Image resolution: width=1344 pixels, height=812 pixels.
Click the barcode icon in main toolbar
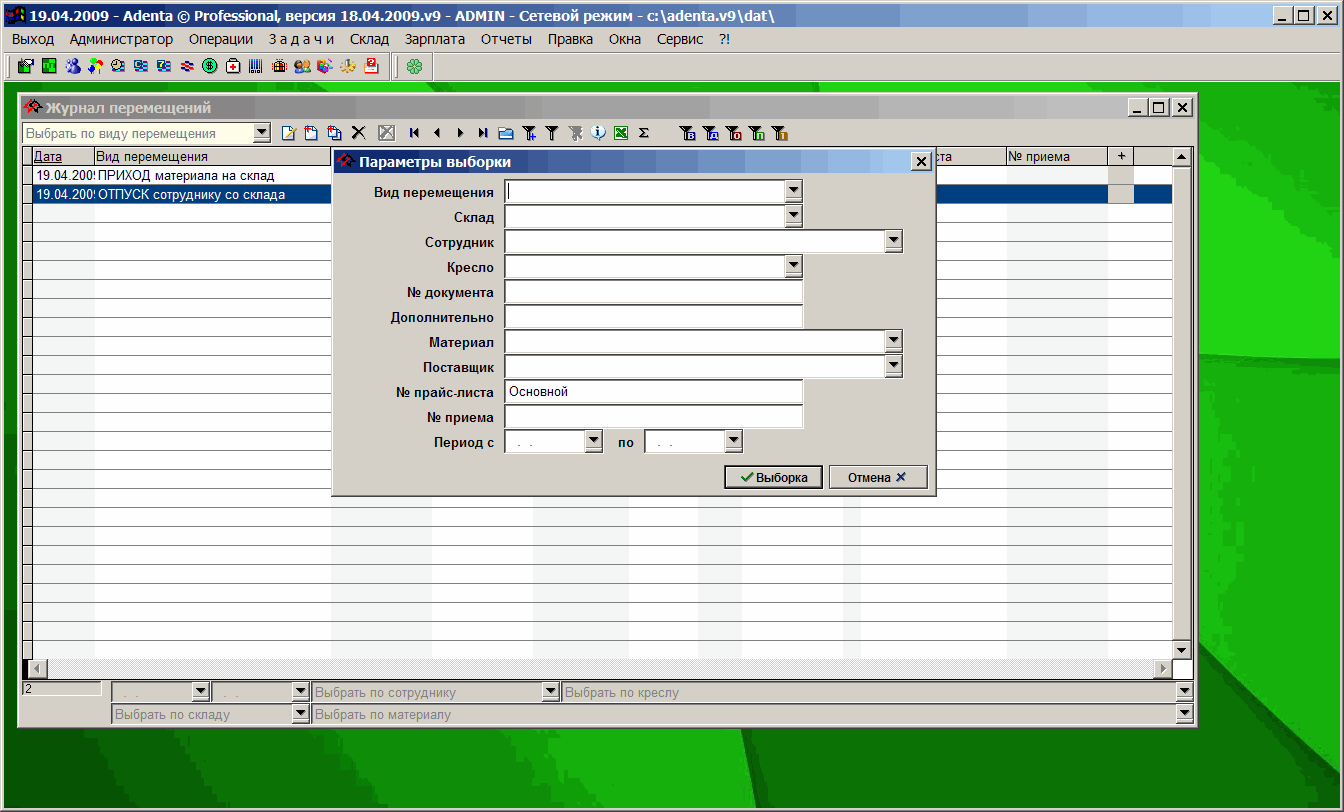click(256, 67)
